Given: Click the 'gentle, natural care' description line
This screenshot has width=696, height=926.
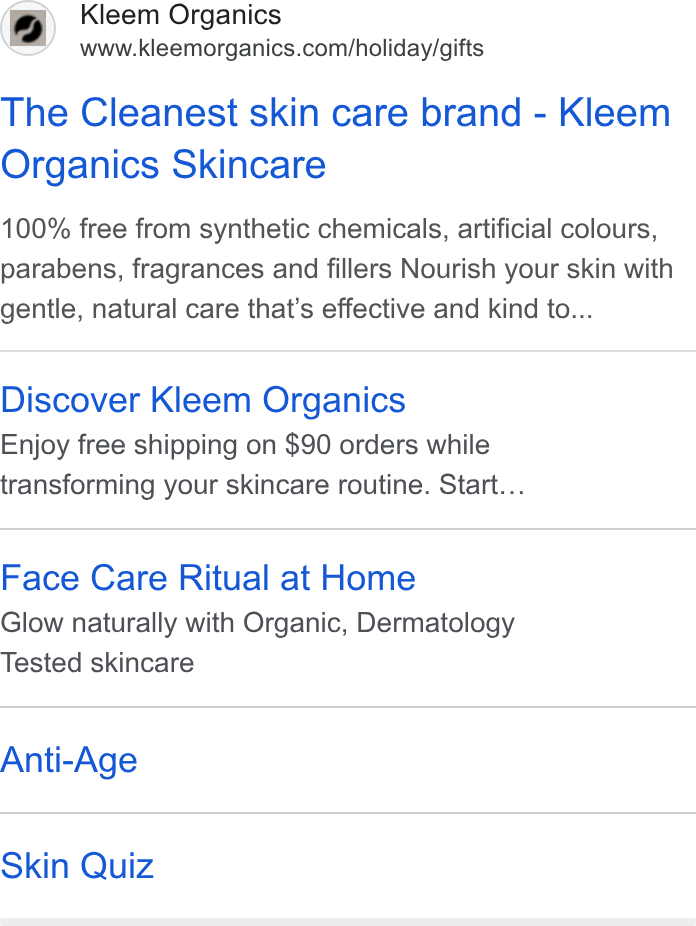Looking at the screenshot, I should pyautogui.click(x=296, y=309).
